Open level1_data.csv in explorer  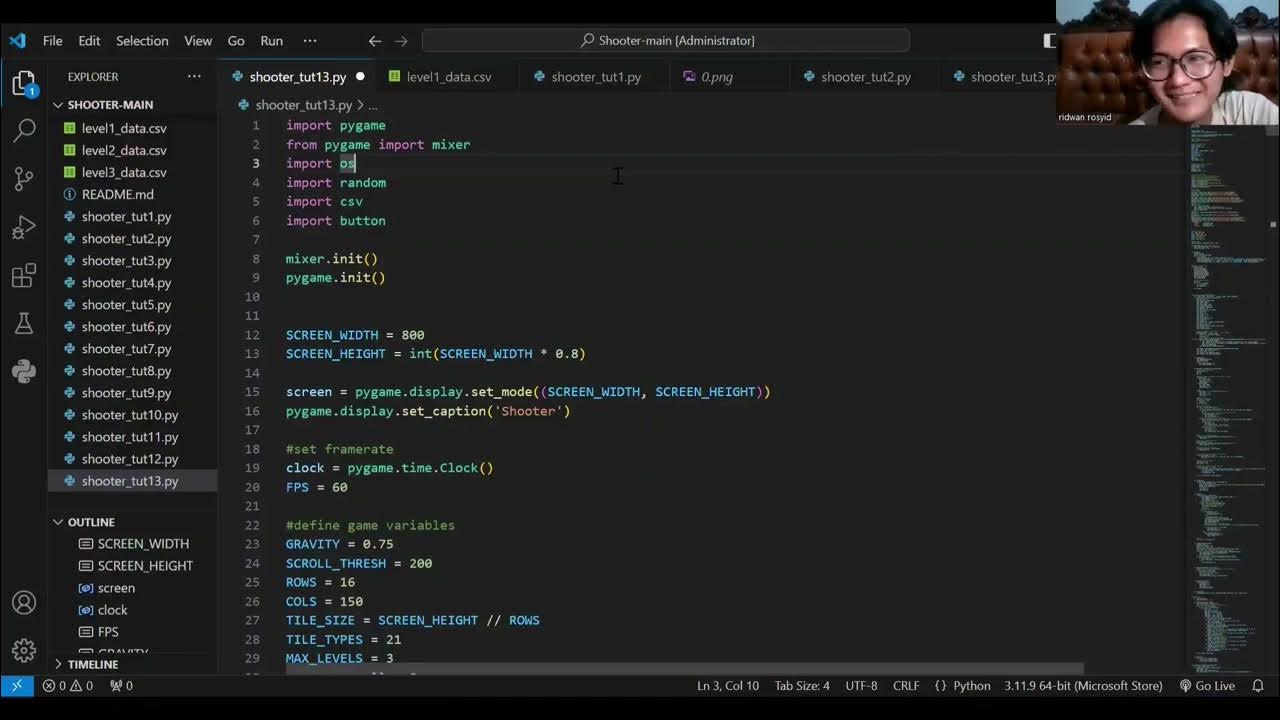(124, 128)
